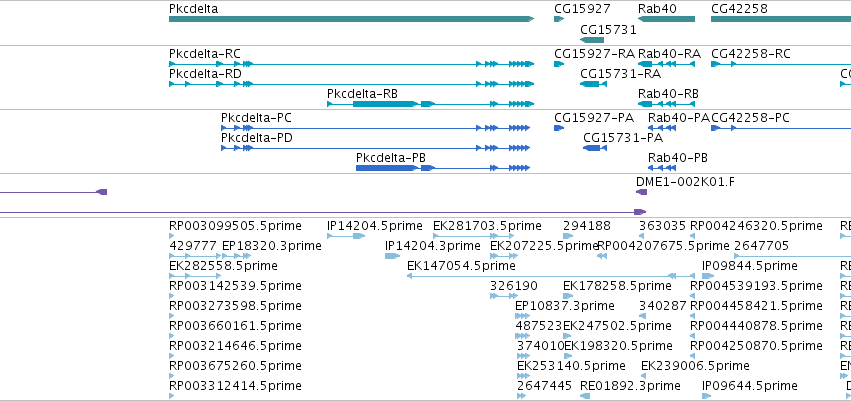The height and width of the screenshot is (401, 851).
Task: Open the Pkcdelta-PD protein feature
Action: point(376,148)
